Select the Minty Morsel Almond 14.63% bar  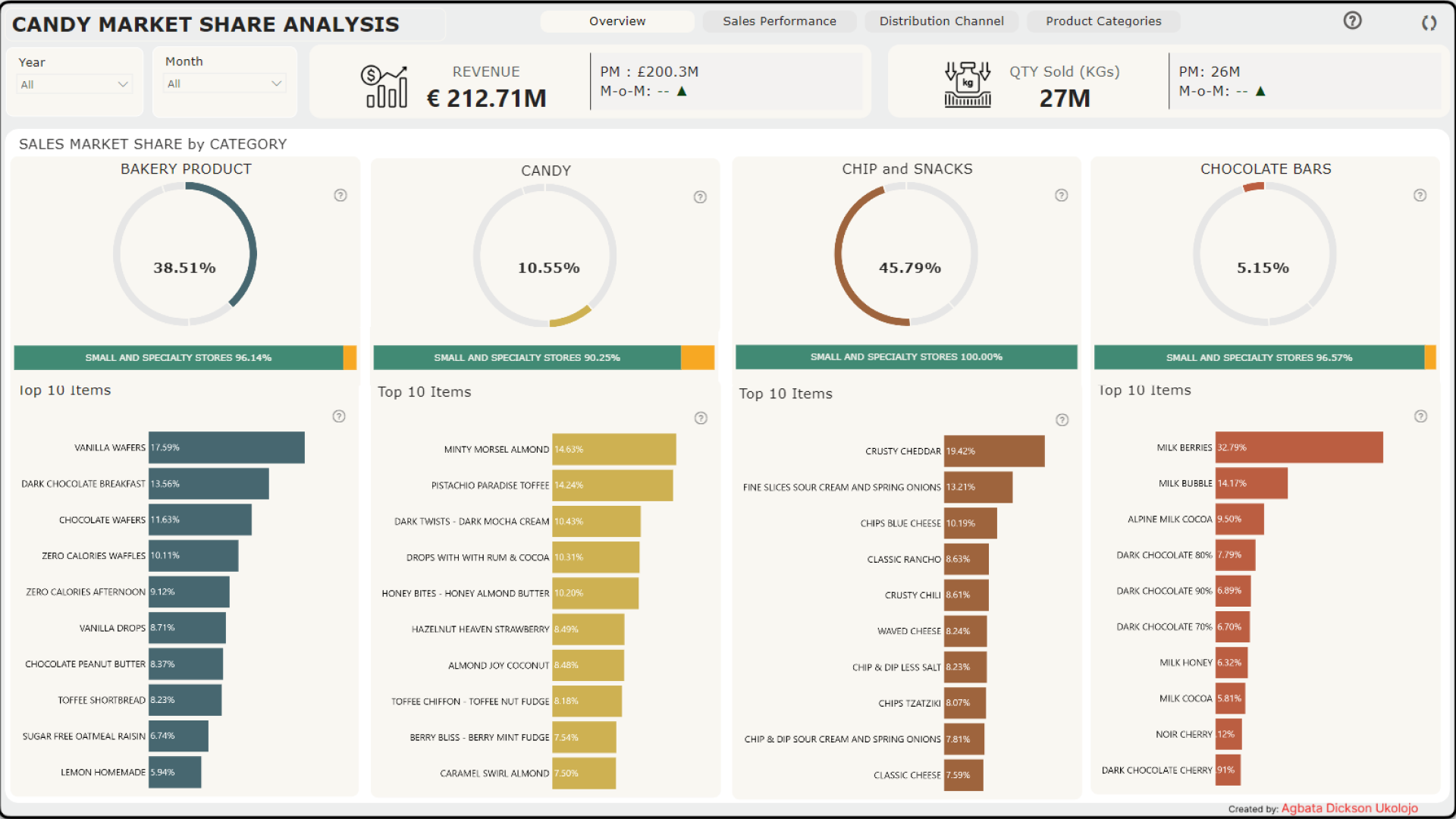click(614, 449)
